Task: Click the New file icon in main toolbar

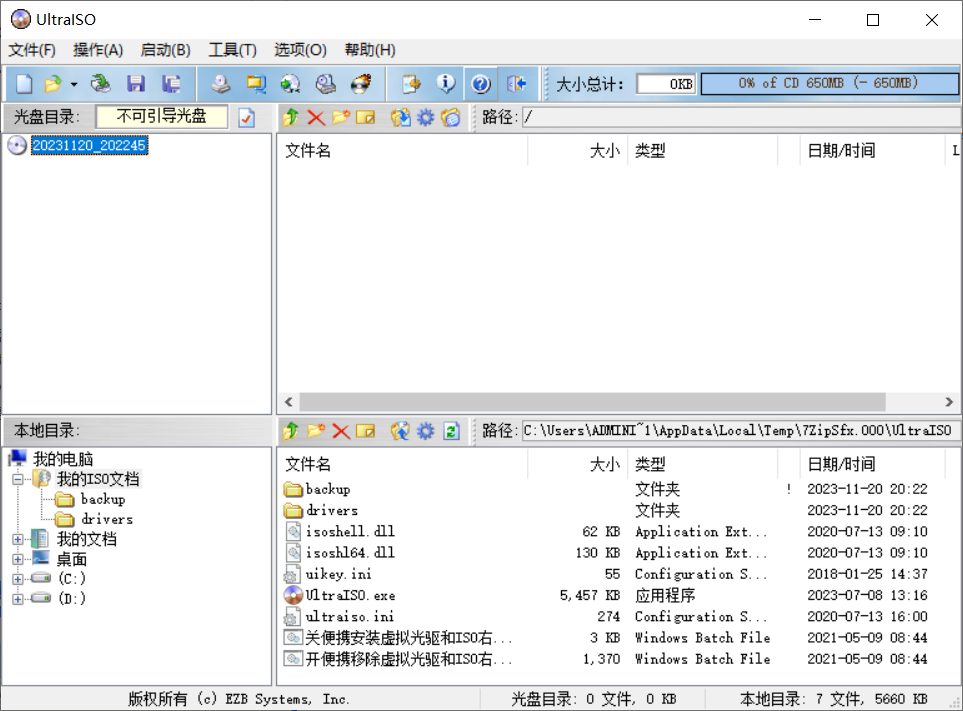Action: tap(23, 84)
